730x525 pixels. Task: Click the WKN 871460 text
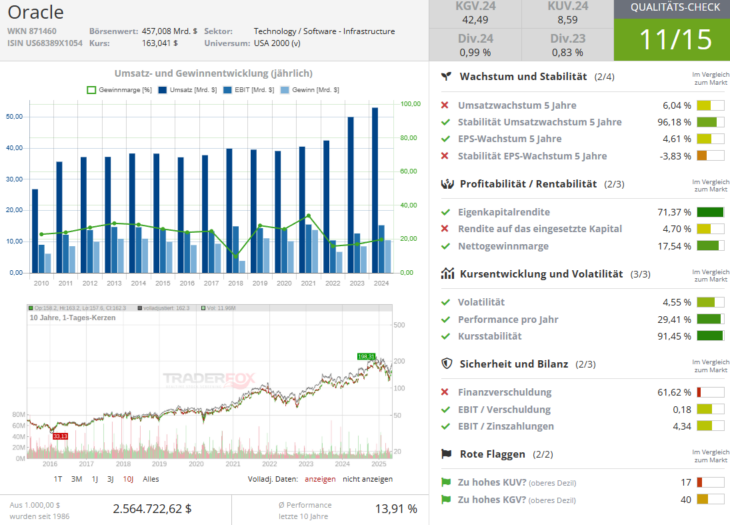[32, 31]
